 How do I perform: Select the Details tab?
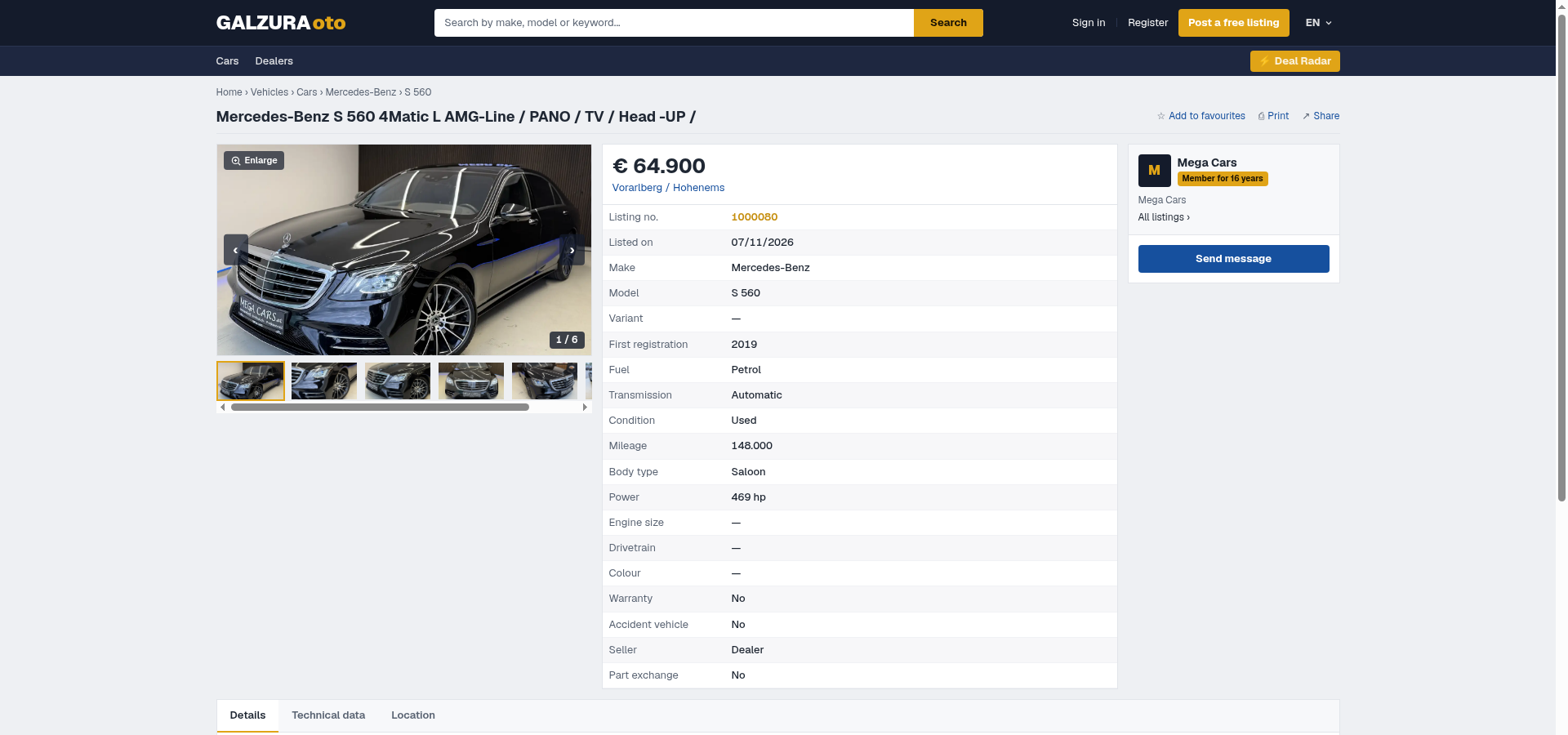click(x=247, y=715)
